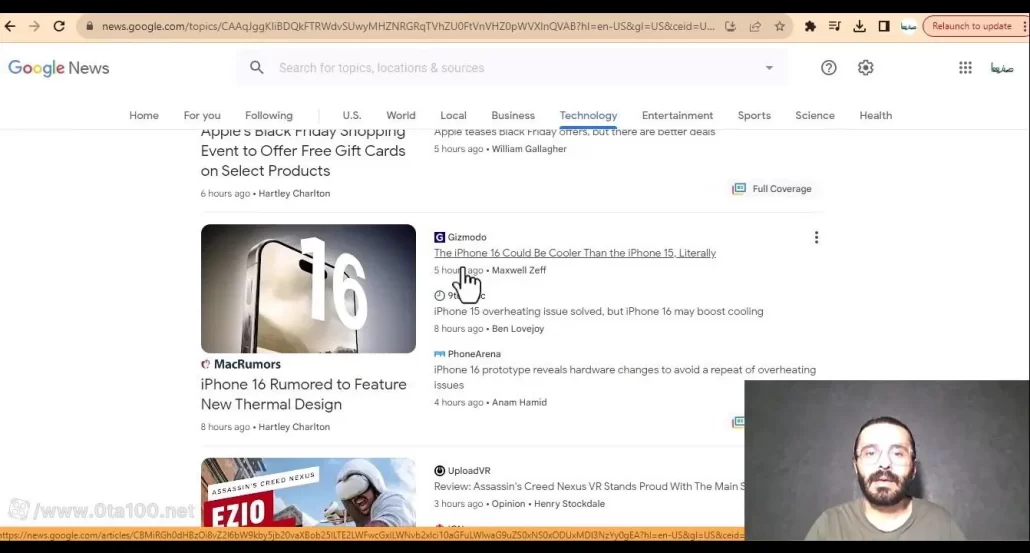Open the Gizmodo story three-dot menu
This screenshot has height=553, width=1030.
[816, 238]
